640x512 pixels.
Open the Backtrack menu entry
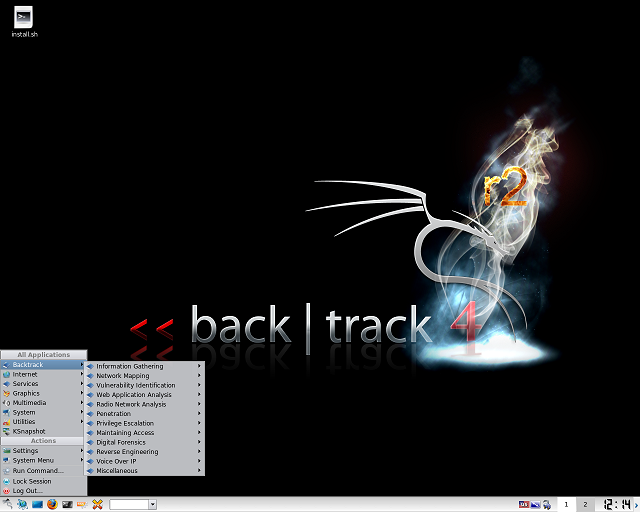[x=43, y=365]
